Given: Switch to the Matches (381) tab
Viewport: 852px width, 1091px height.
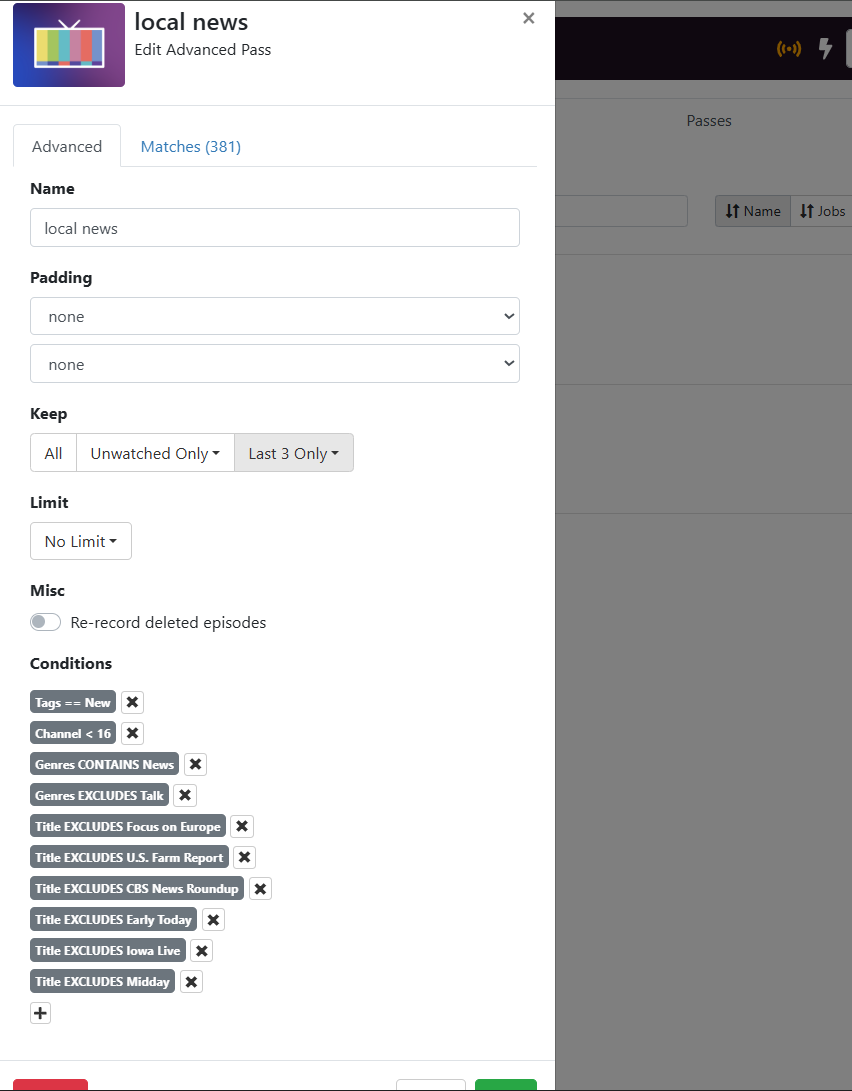Looking at the screenshot, I should point(190,146).
